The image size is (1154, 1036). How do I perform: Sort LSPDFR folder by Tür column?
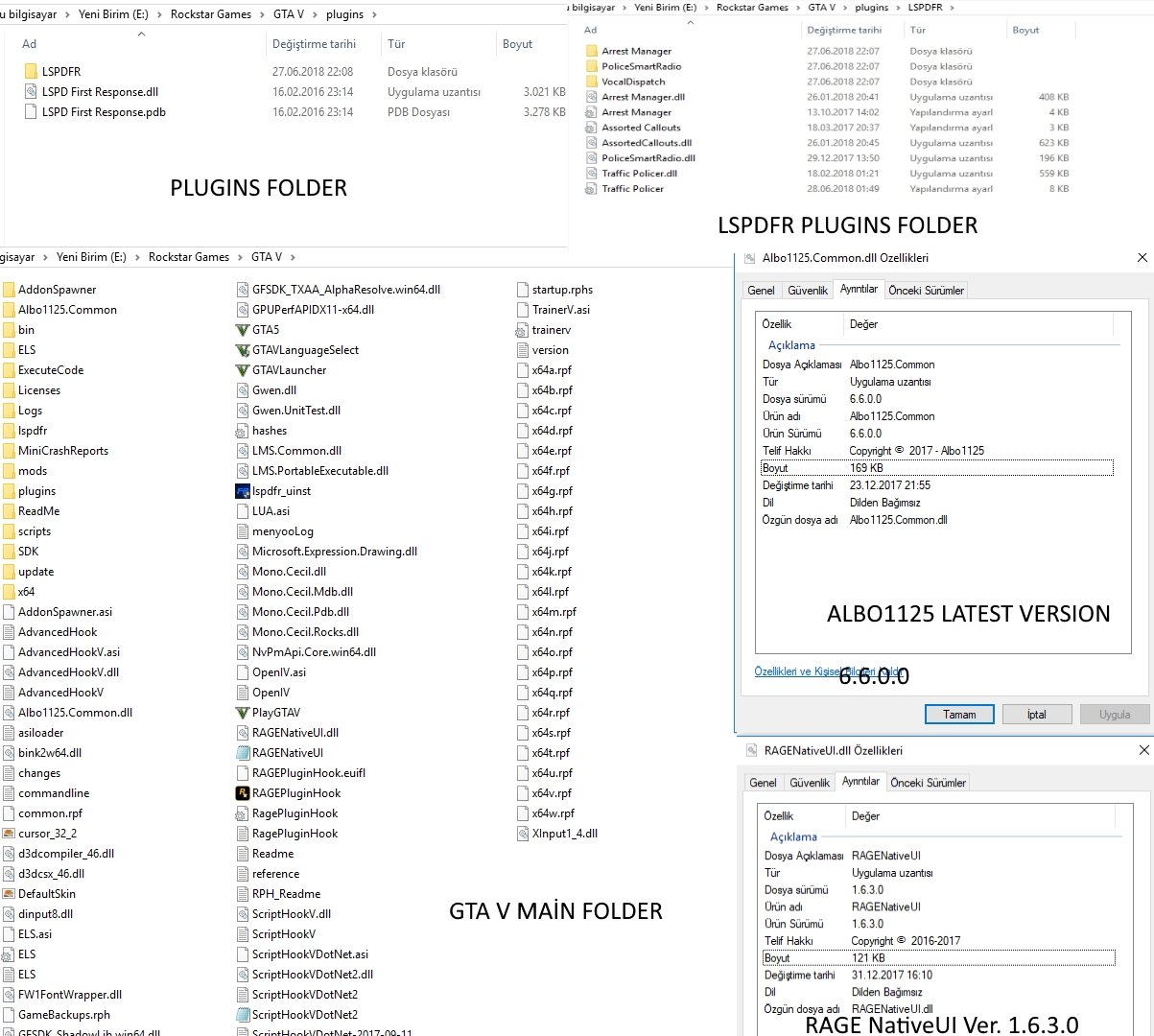pos(918,30)
